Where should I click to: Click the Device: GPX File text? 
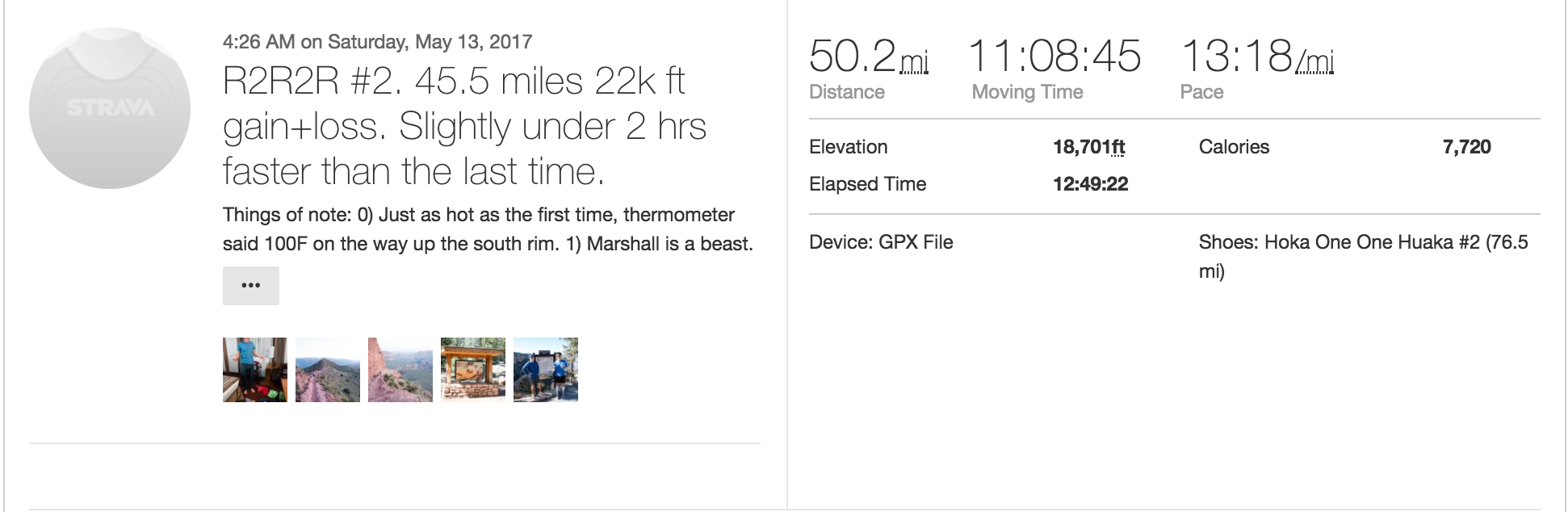point(881,242)
